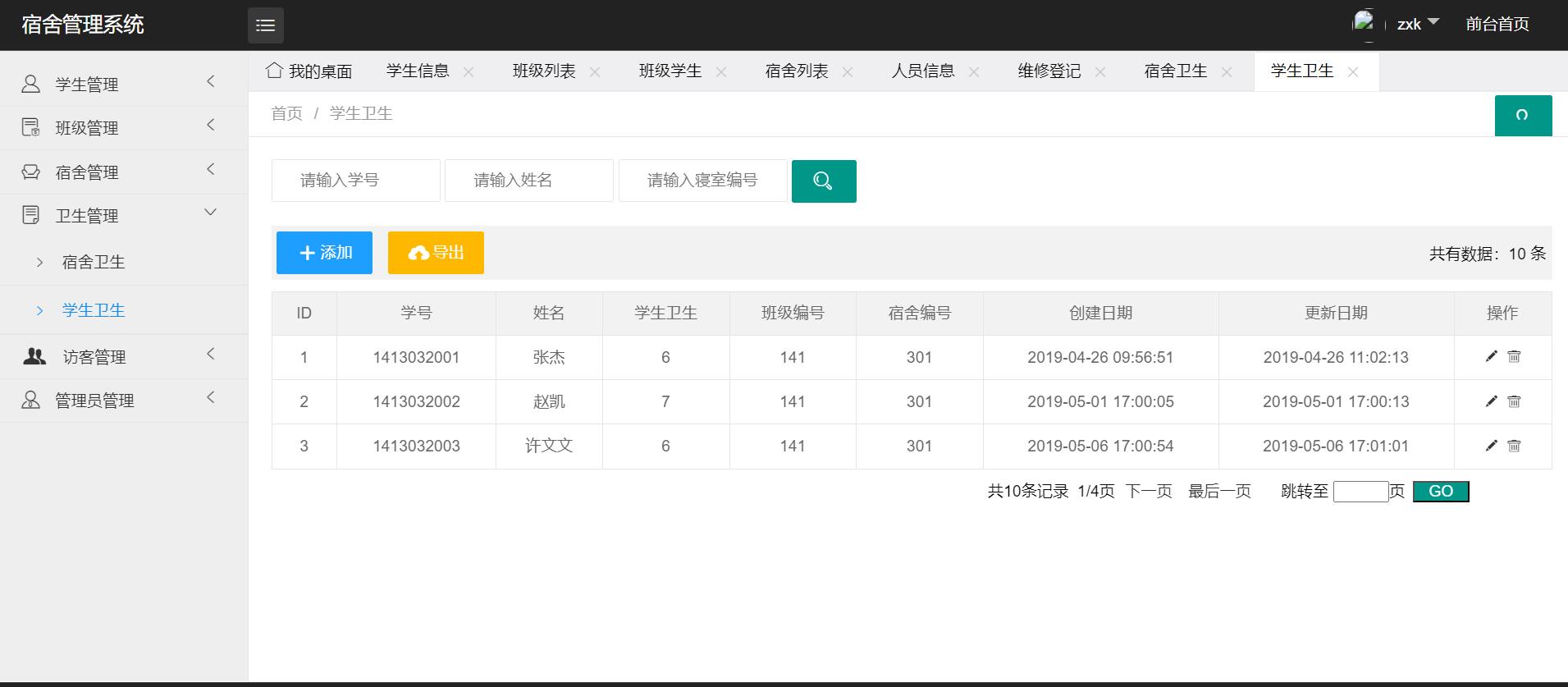The image size is (1568, 687).
Task: Toggle the sidebar hamburger menu button
Action: [x=266, y=25]
